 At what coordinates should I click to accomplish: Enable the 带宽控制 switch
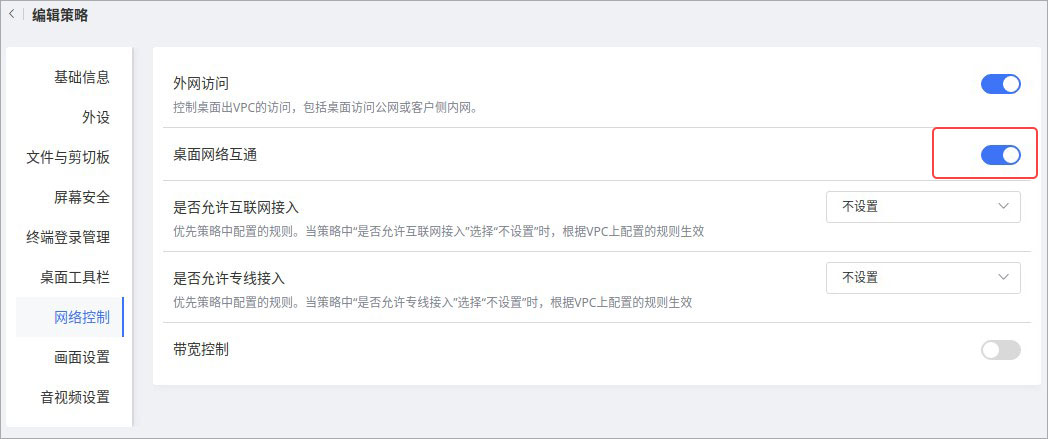tap(1000, 350)
